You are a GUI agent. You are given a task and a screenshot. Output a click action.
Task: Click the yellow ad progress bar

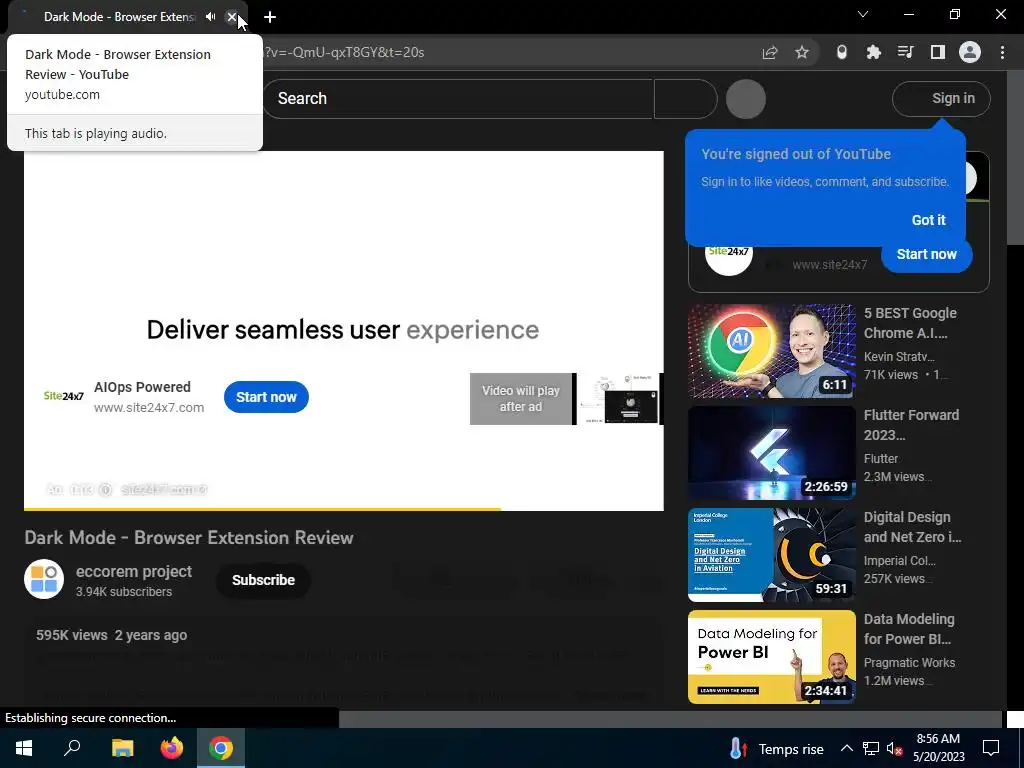coord(263,509)
